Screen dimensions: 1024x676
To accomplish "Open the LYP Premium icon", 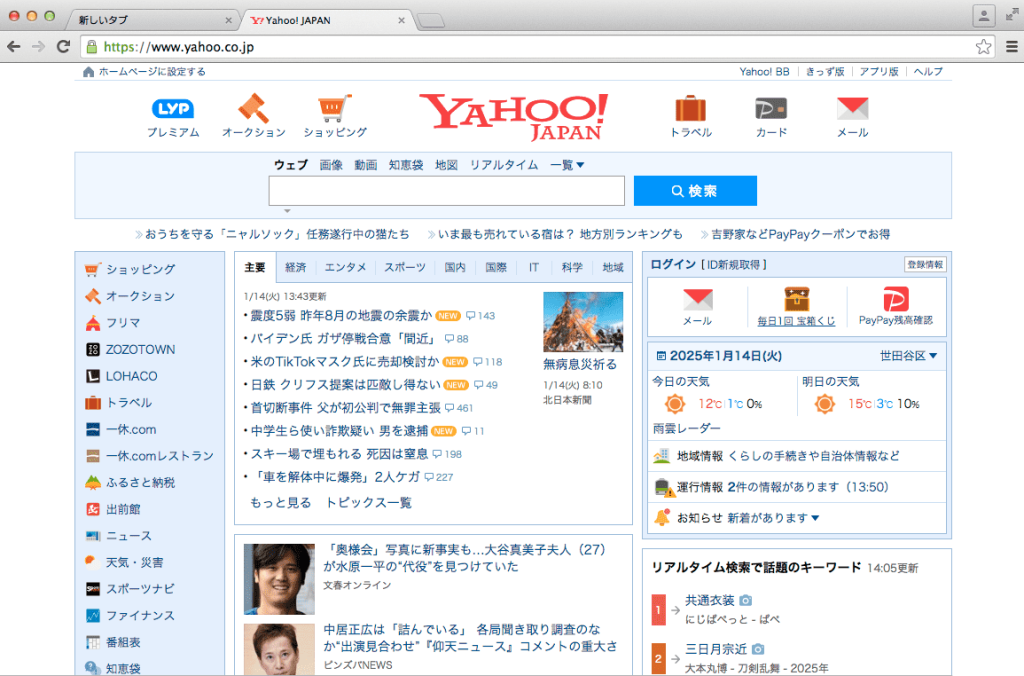I will pyautogui.click(x=172, y=108).
